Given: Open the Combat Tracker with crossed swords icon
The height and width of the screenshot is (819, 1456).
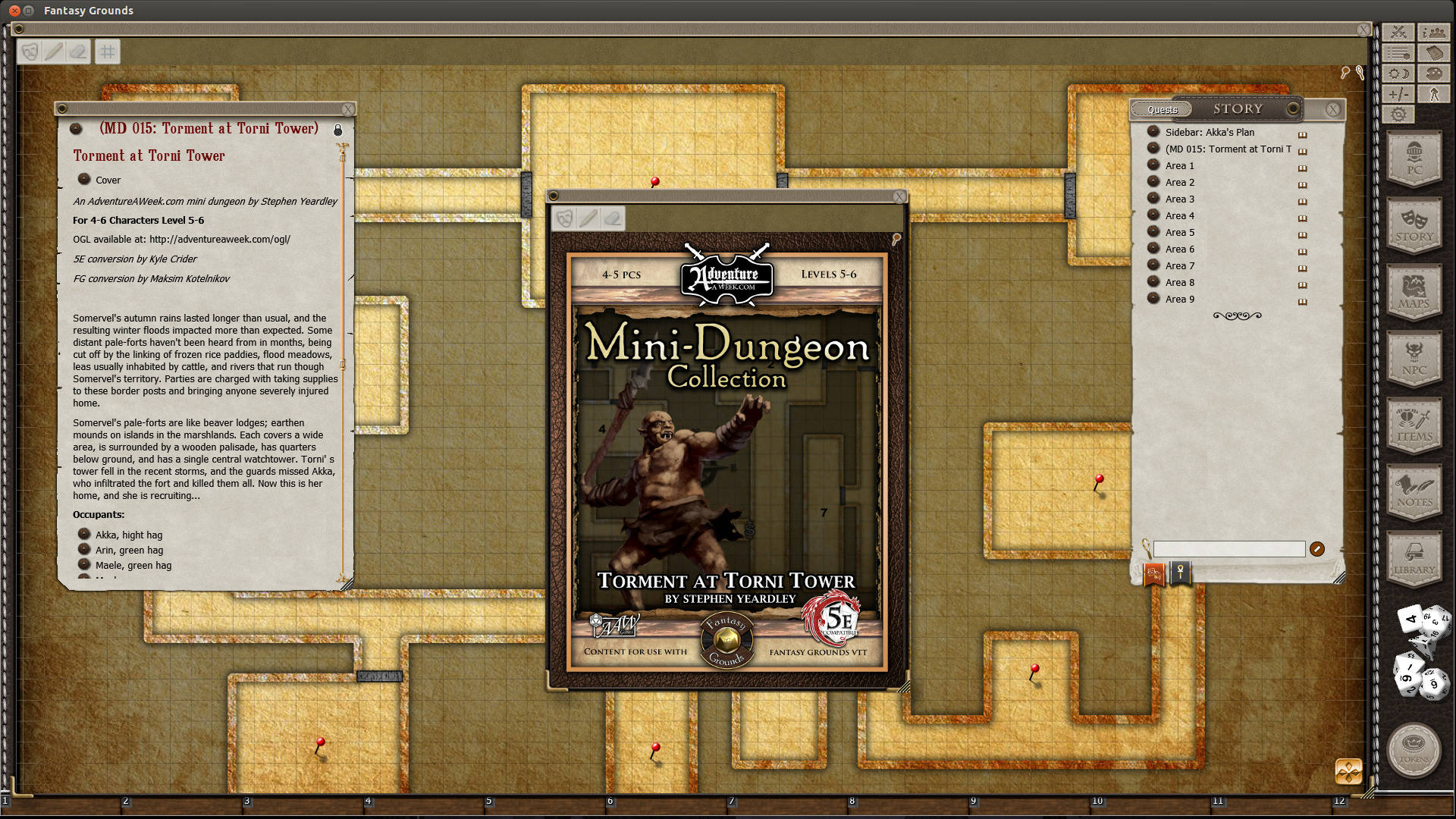Looking at the screenshot, I should [1398, 33].
